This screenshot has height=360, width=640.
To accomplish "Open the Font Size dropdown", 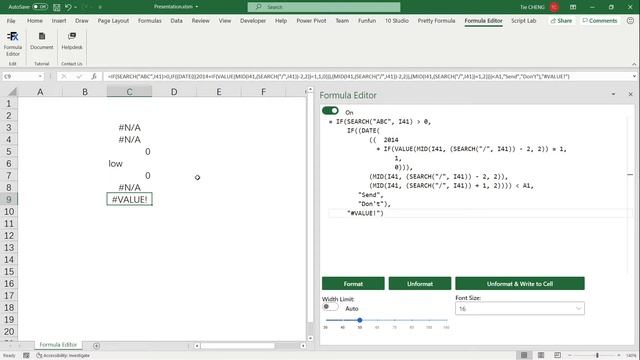I will (x=520, y=309).
